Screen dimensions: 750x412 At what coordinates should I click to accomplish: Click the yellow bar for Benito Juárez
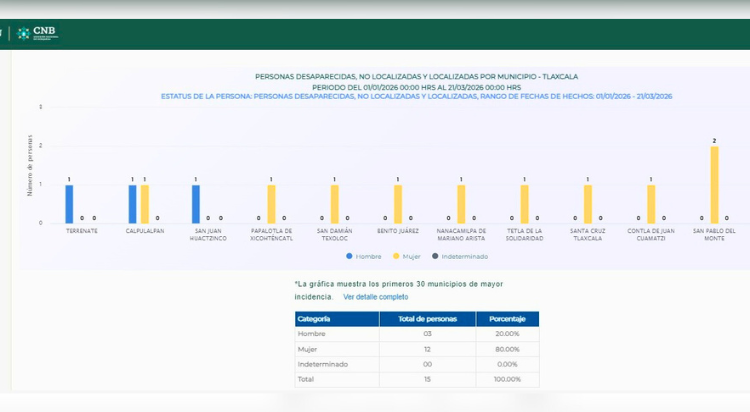(398, 204)
